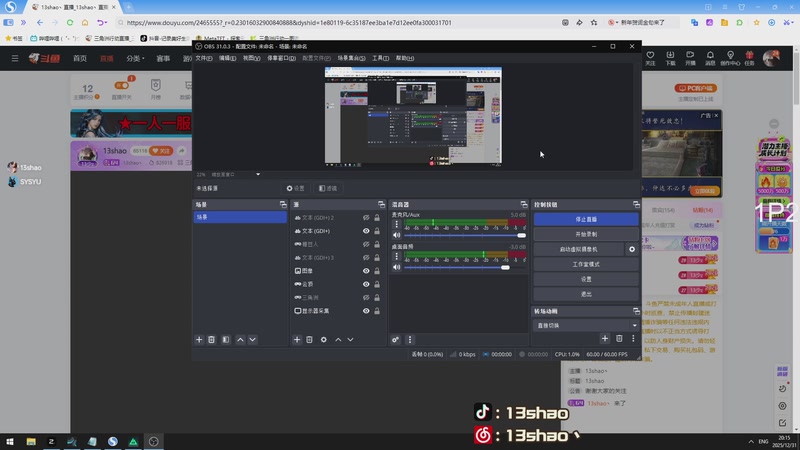Open the OBS 停靠窗口(D) menu
The image size is (800, 450).
282,58
